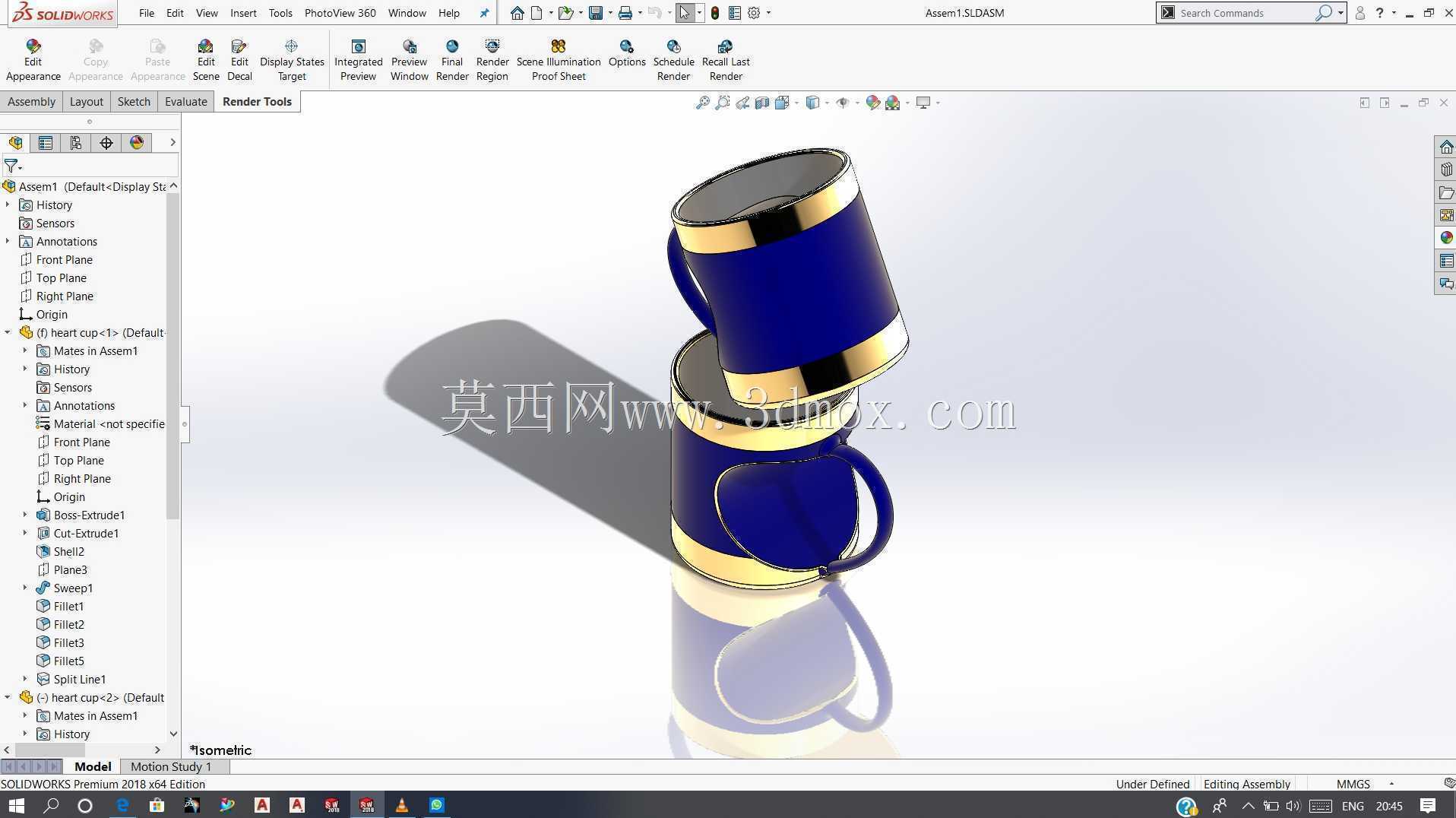Open DisplayManager tab

(x=137, y=143)
